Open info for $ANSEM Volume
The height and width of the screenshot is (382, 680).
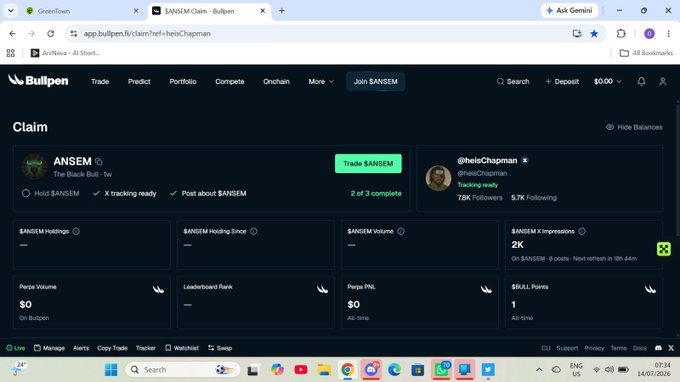401,232
